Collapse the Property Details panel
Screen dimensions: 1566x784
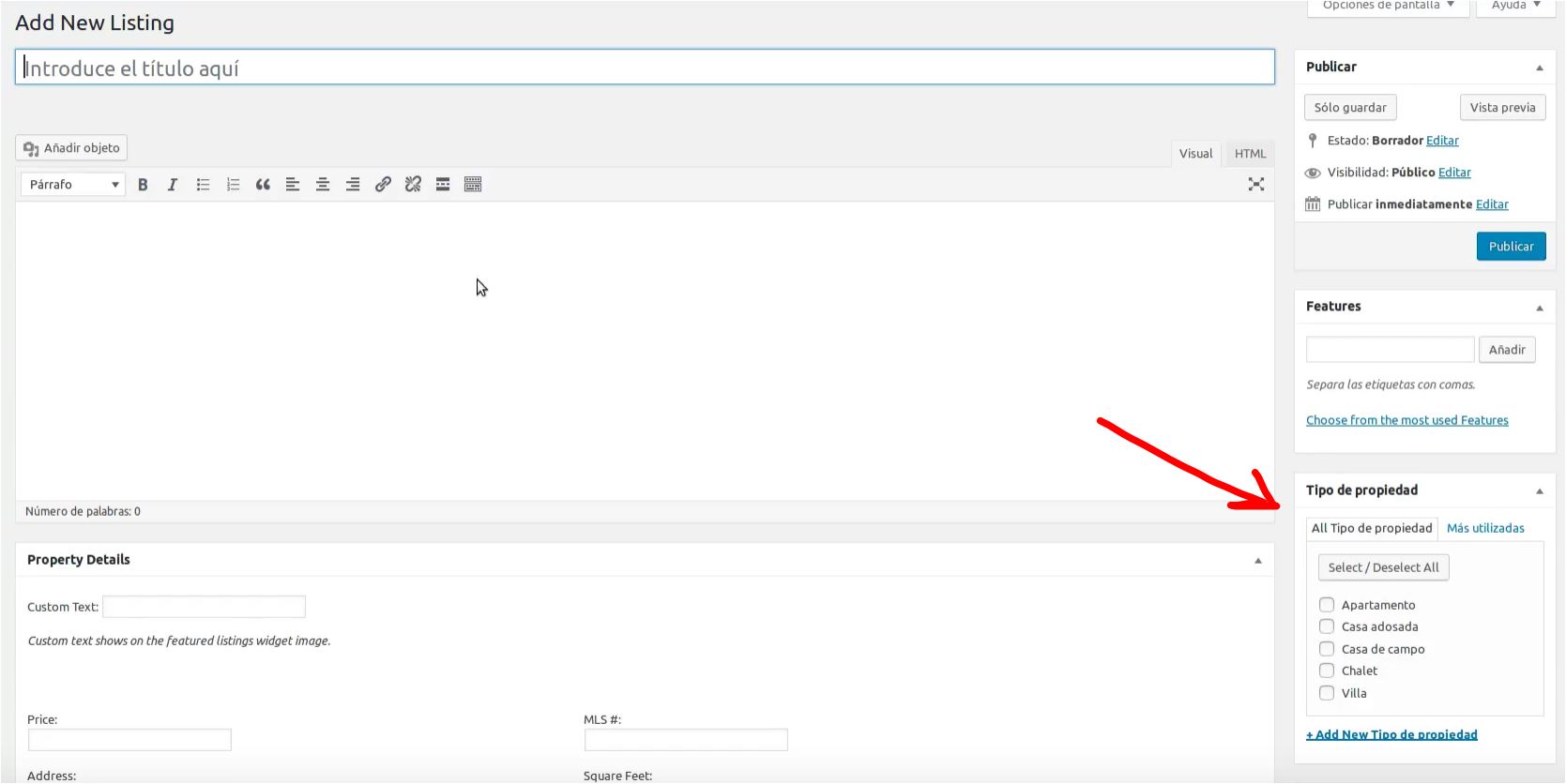point(1258,561)
